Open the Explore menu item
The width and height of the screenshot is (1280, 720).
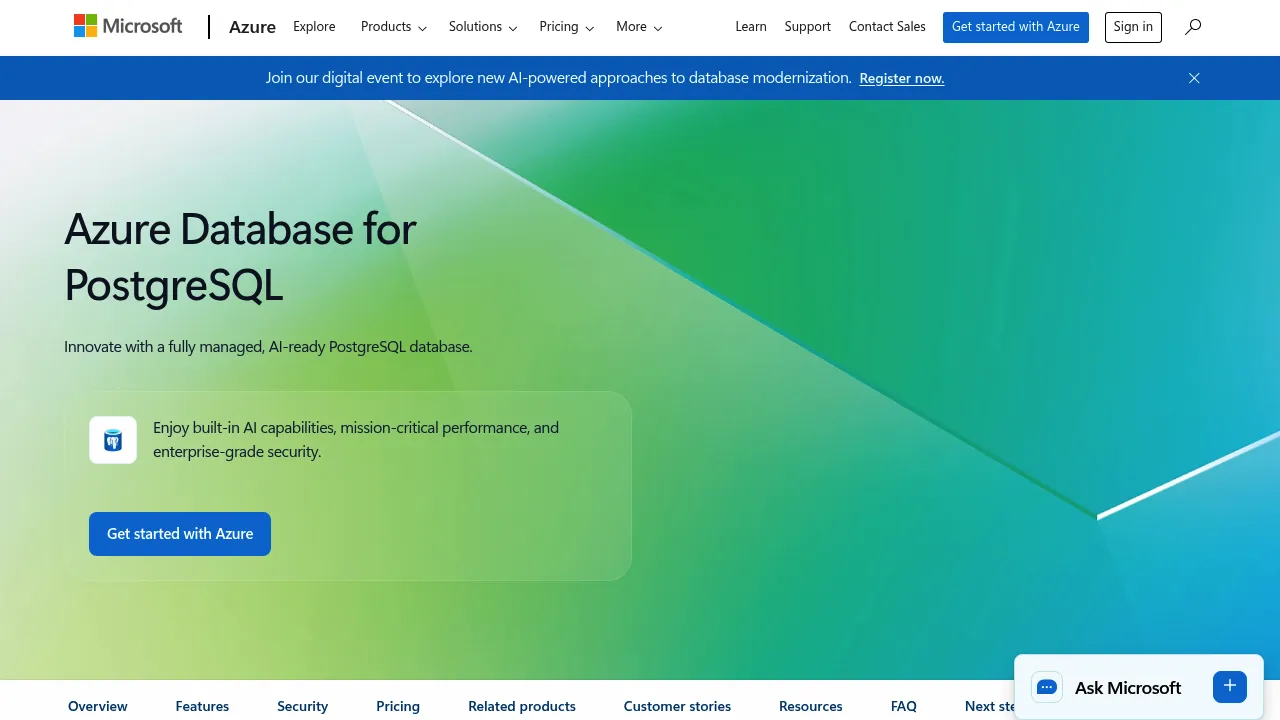314,27
